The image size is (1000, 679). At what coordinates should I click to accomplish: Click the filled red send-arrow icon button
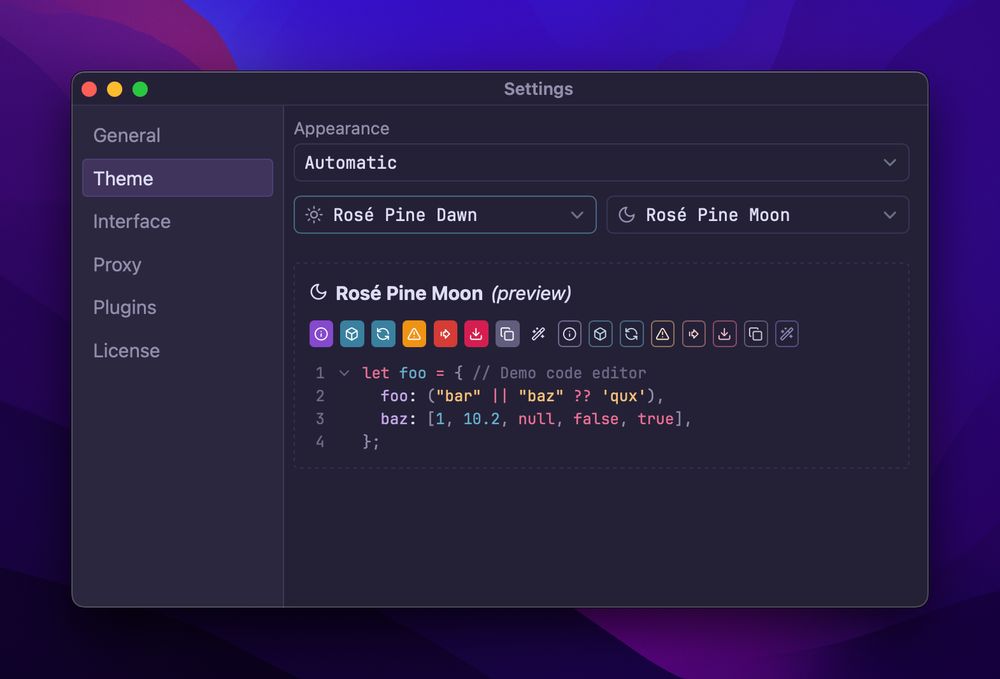(445, 334)
